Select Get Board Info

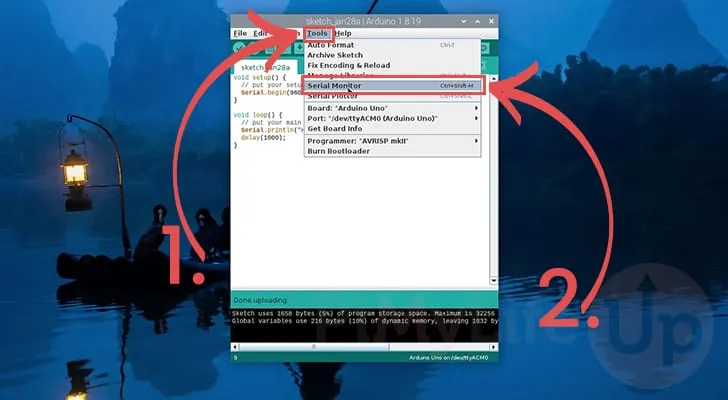click(392, 129)
